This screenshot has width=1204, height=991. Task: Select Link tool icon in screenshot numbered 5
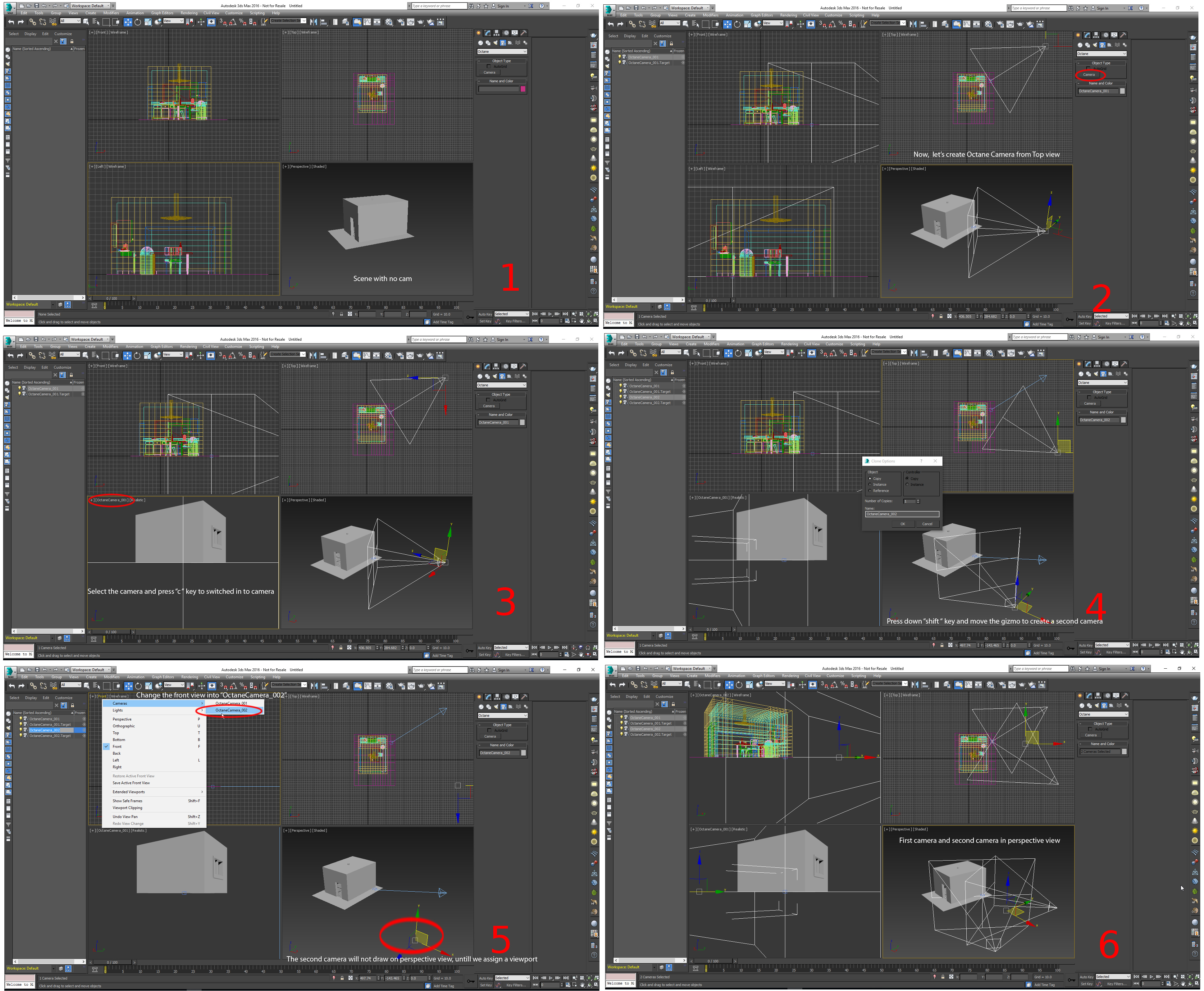tap(33, 686)
